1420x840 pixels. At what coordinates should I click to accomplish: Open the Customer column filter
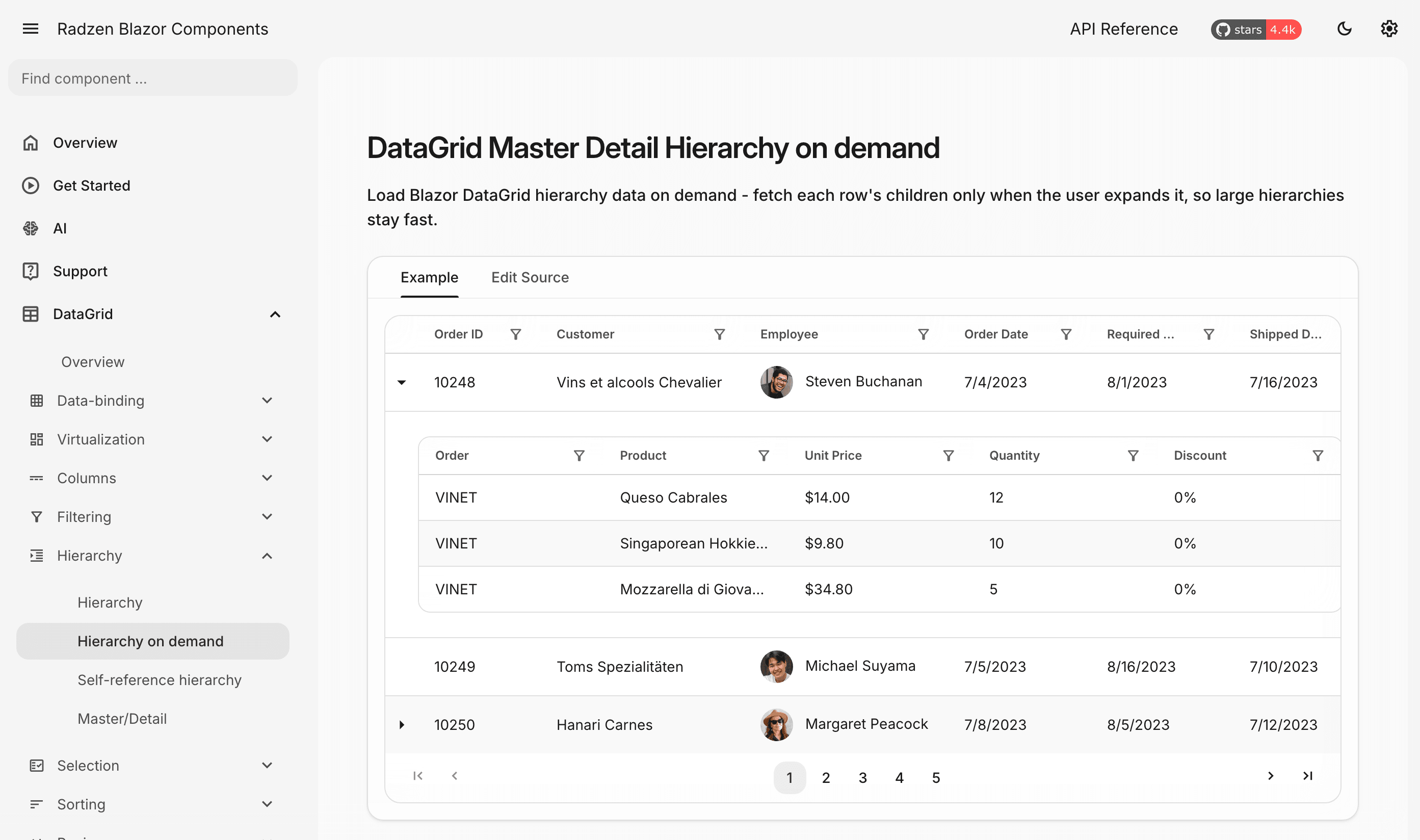[x=719, y=334]
